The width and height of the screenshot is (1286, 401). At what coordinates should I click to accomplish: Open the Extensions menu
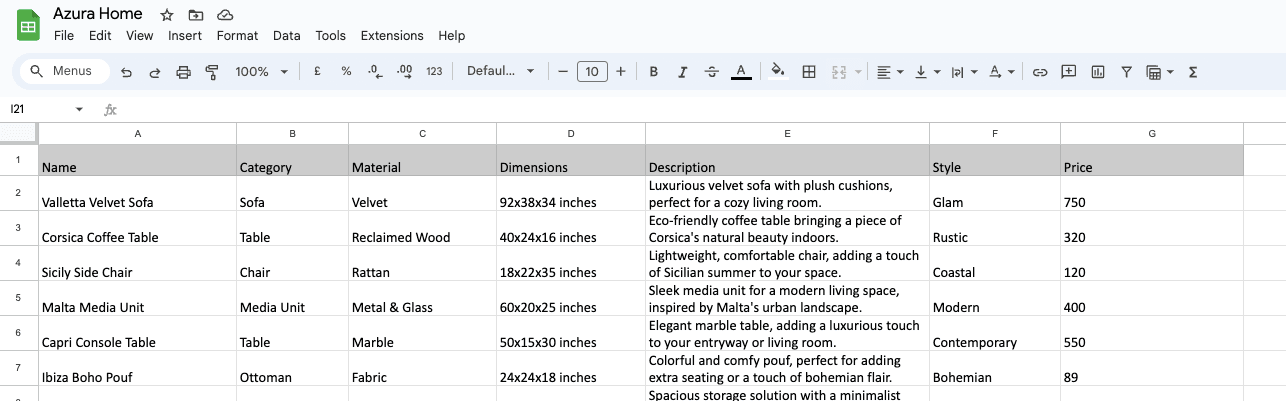click(392, 36)
